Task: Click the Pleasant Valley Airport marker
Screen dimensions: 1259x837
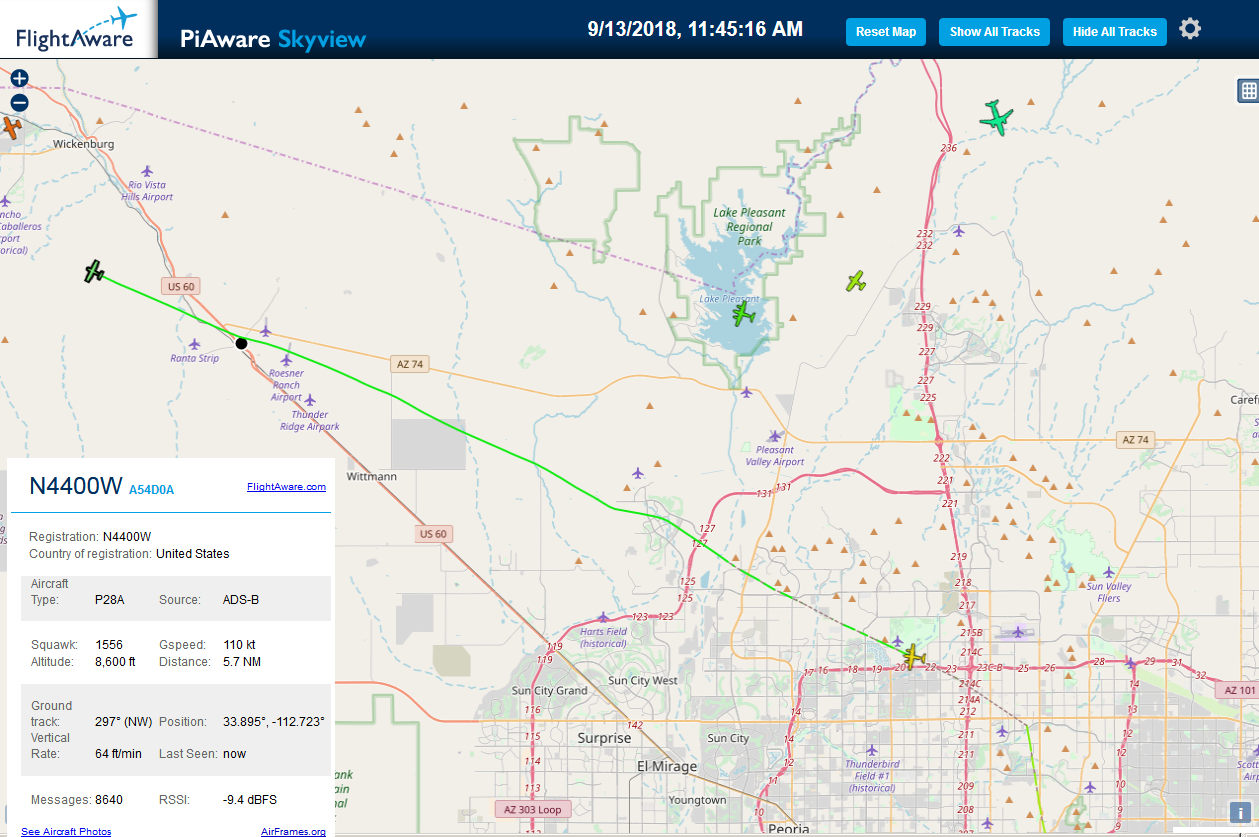Action: (x=774, y=436)
